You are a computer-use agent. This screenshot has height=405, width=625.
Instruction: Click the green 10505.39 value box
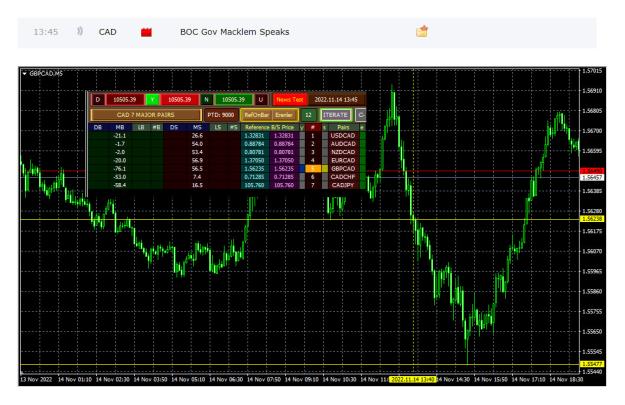[233, 100]
